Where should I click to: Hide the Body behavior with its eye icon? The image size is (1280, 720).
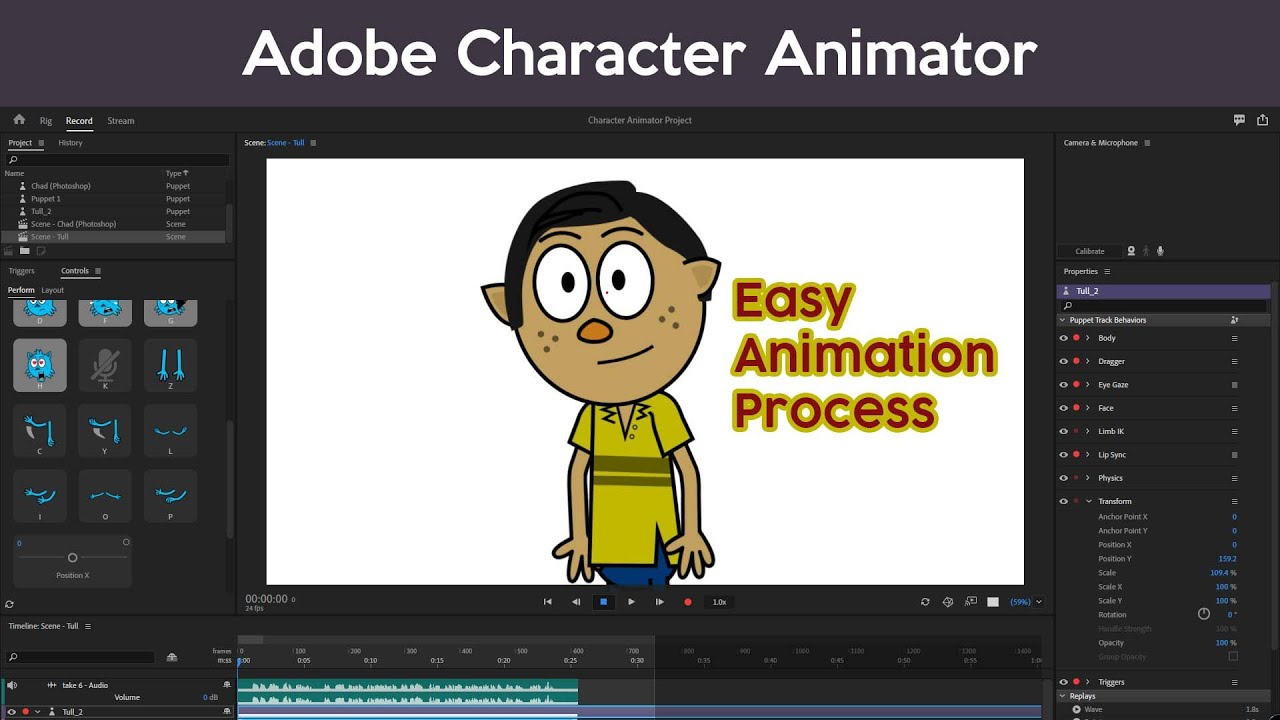(x=1063, y=338)
